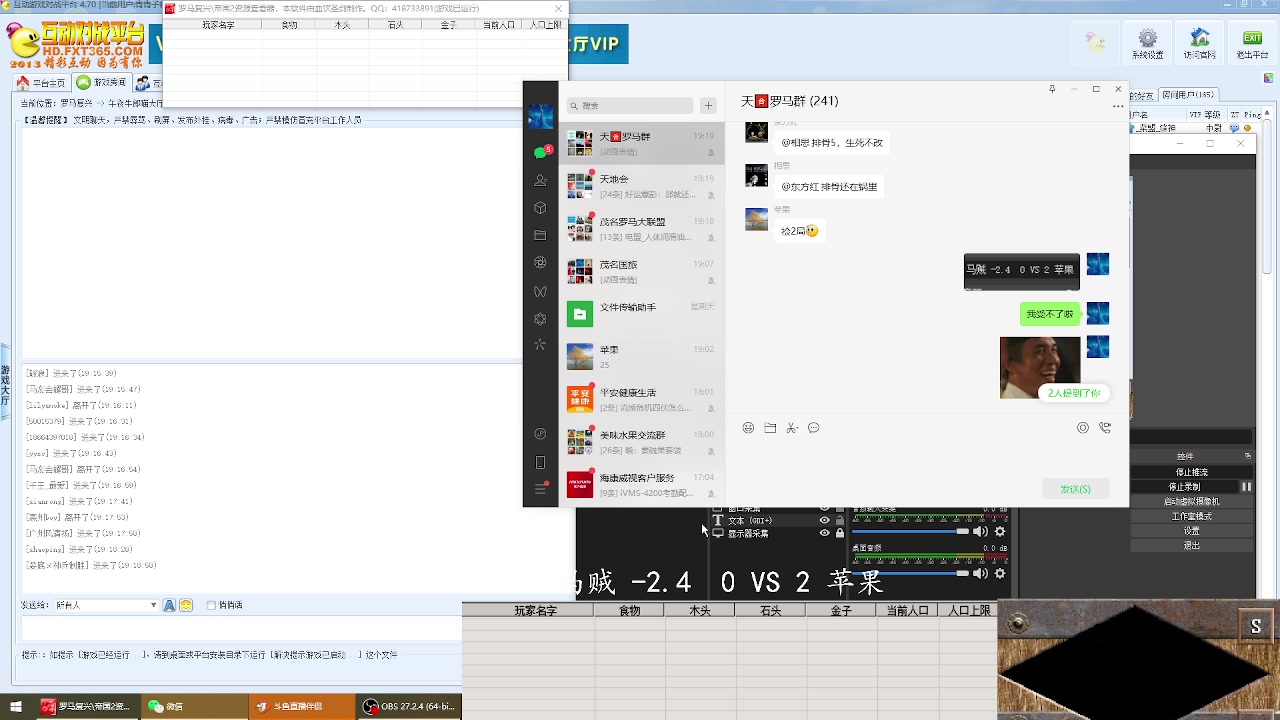
Task: Open WeChat contacts icon in sidebar
Action: [x=540, y=180]
